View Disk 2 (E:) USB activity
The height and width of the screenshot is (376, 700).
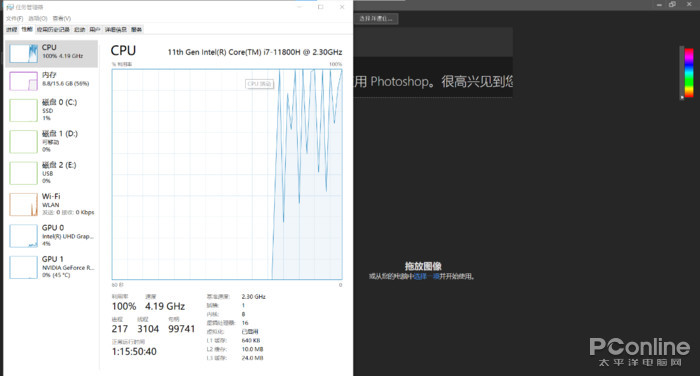coord(51,172)
